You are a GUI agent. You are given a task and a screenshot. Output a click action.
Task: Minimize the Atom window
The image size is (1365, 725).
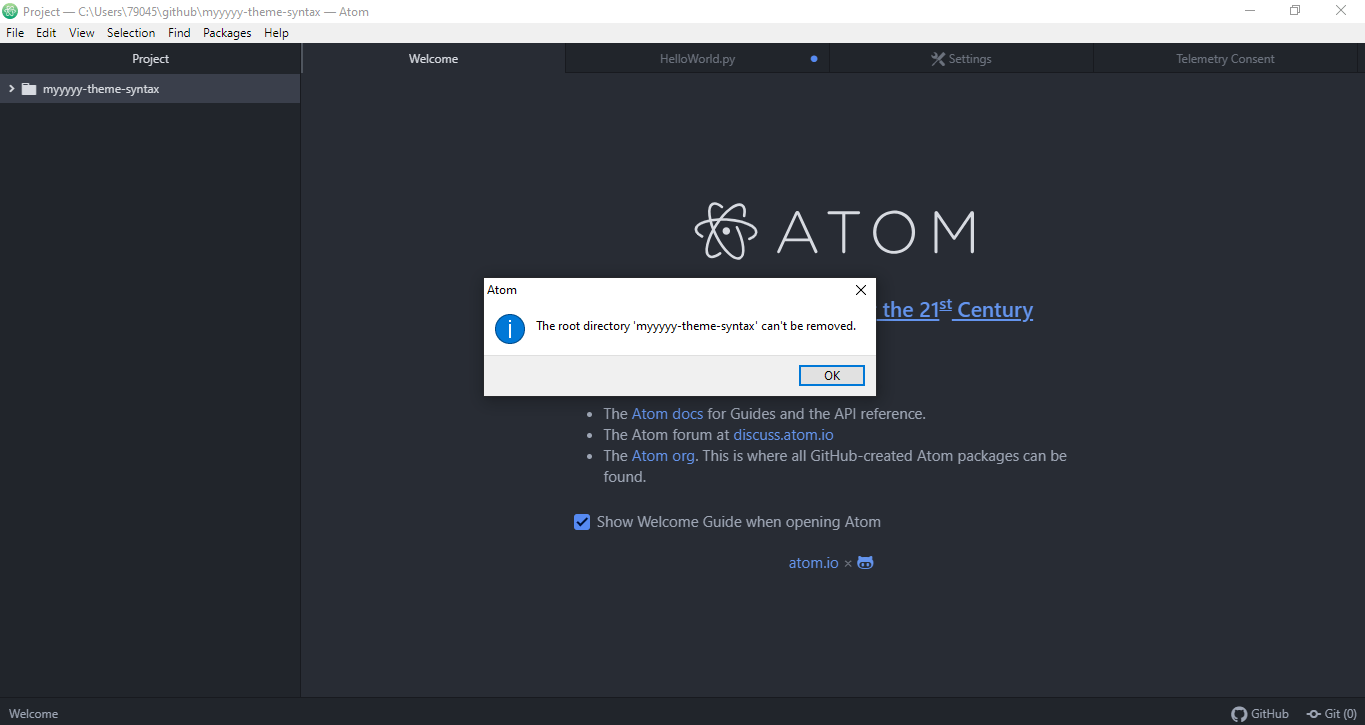tap(1250, 11)
